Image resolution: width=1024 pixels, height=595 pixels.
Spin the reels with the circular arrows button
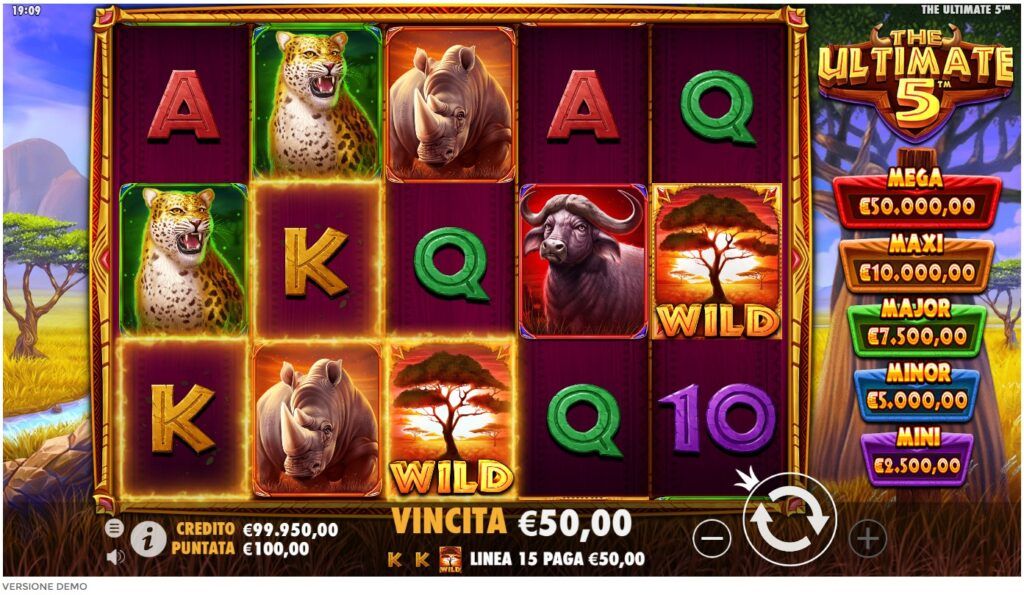click(789, 519)
